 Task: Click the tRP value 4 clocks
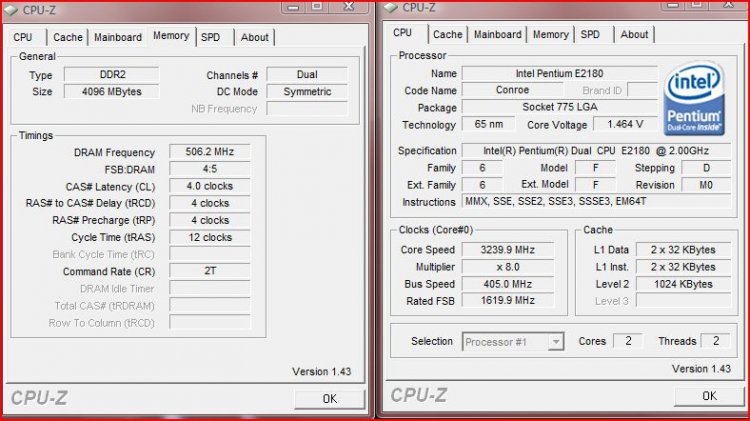point(210,221)
